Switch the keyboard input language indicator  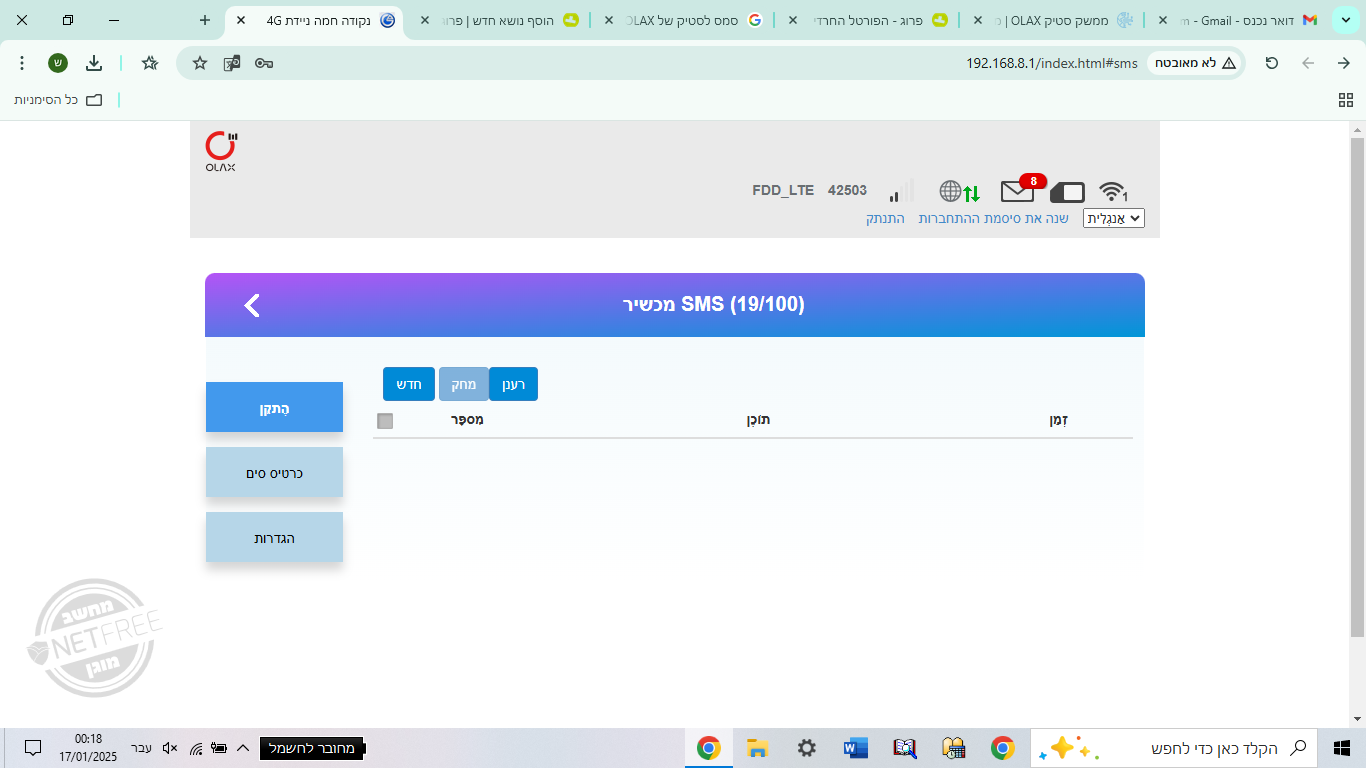[x=142, y=748]
